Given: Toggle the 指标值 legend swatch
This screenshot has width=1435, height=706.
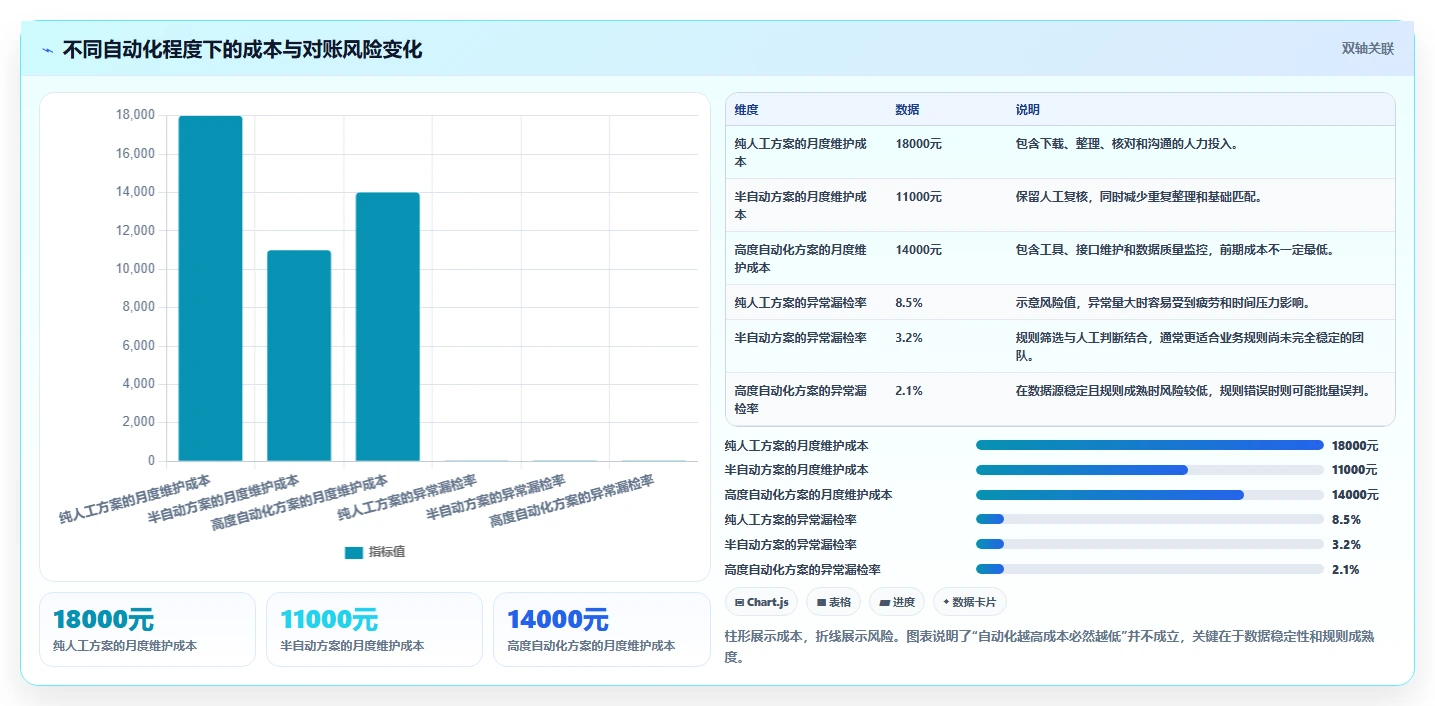Looking at the screenshot, I should pos(354,552).
